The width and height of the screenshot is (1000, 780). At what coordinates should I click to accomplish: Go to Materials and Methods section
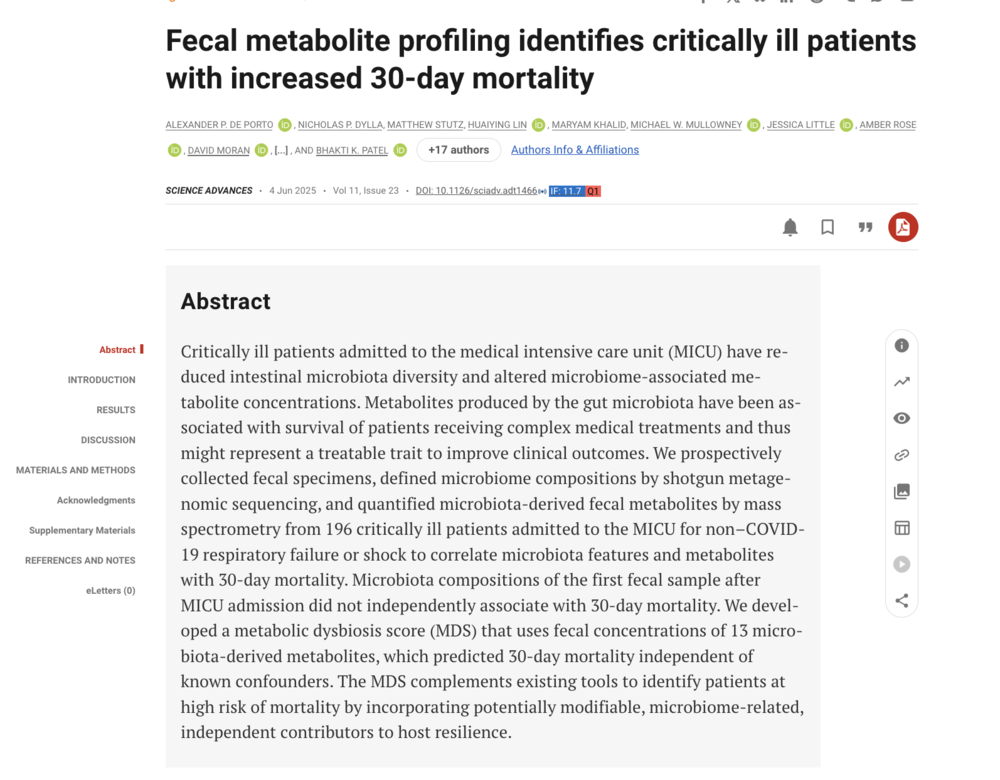point(75,470)
